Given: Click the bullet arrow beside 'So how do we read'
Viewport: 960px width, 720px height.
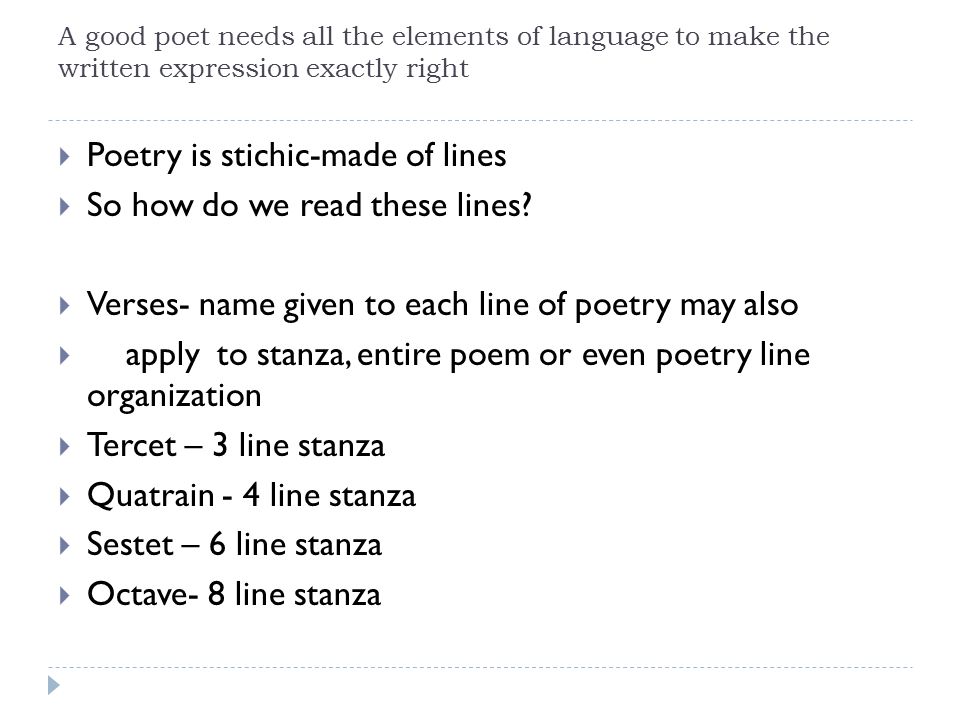Looking at the screenshot, I should point(64,206).
